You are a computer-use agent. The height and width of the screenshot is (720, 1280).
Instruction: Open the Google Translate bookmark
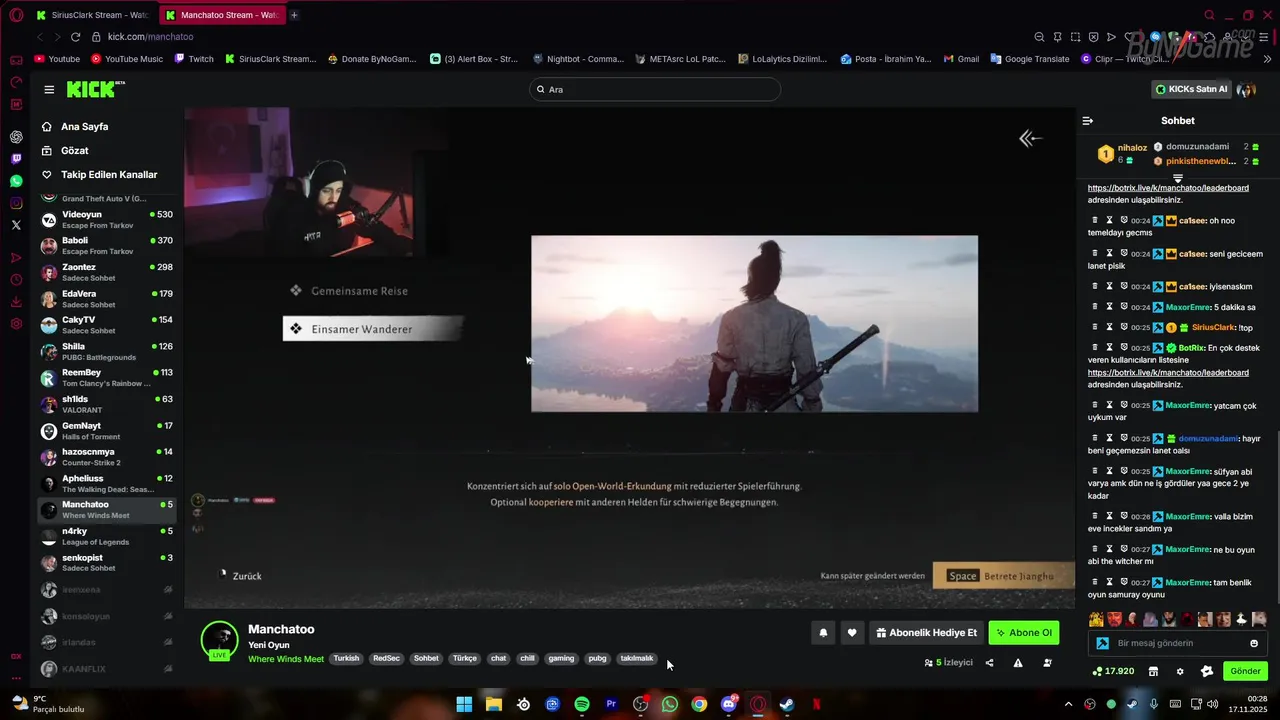(x=1029, y=59)
